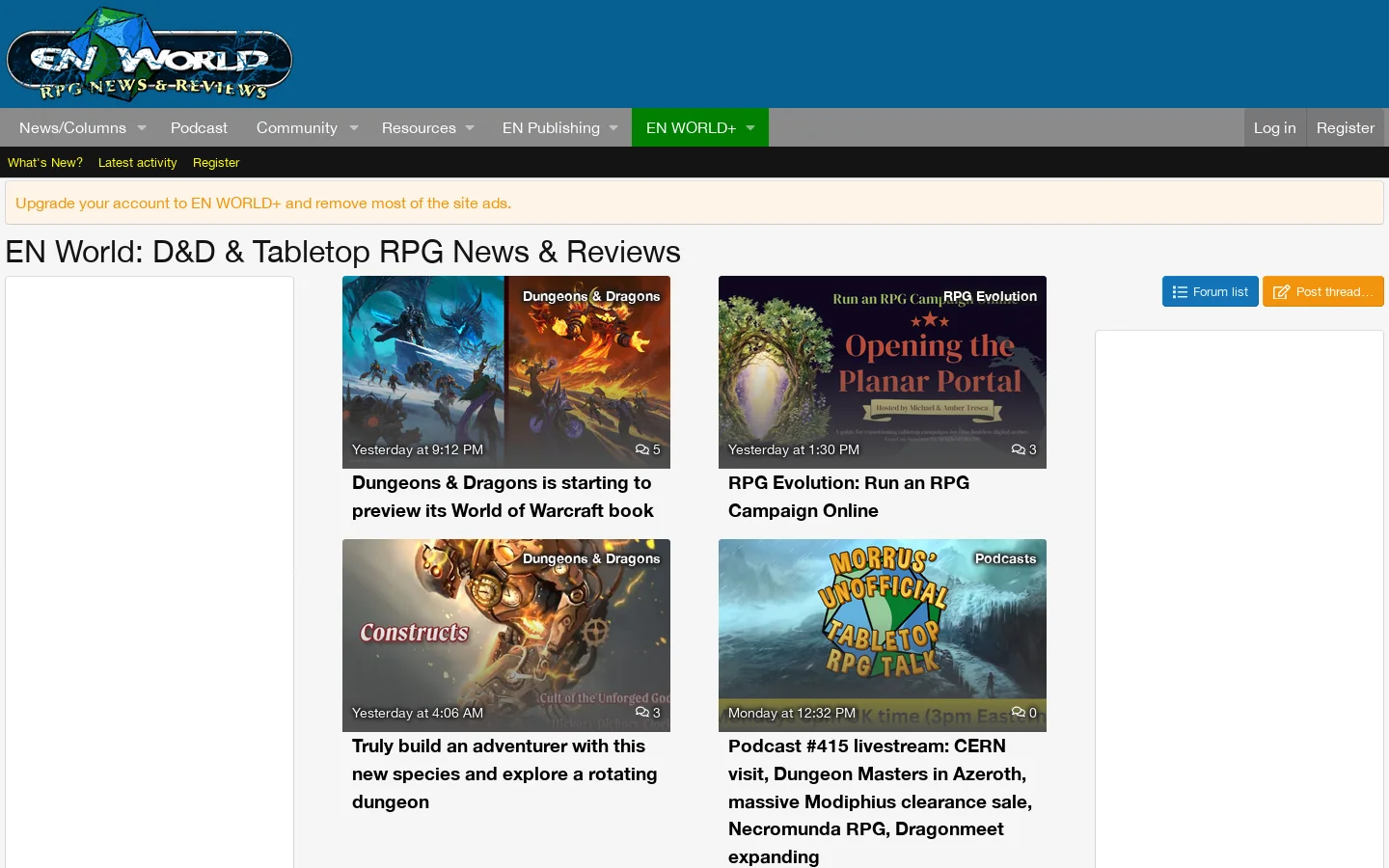The image size is (1389, 868).
Task: Open the News/Columns menu
Action: tap(72, 127)
